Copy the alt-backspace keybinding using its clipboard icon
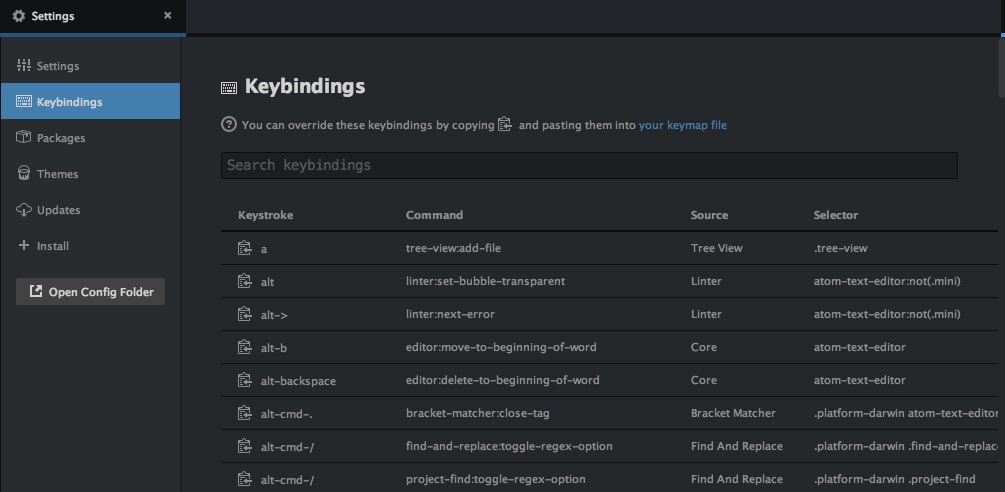The height and width of the screenshot is (492, 1005). pyautogui.click(x=243, y=380)
